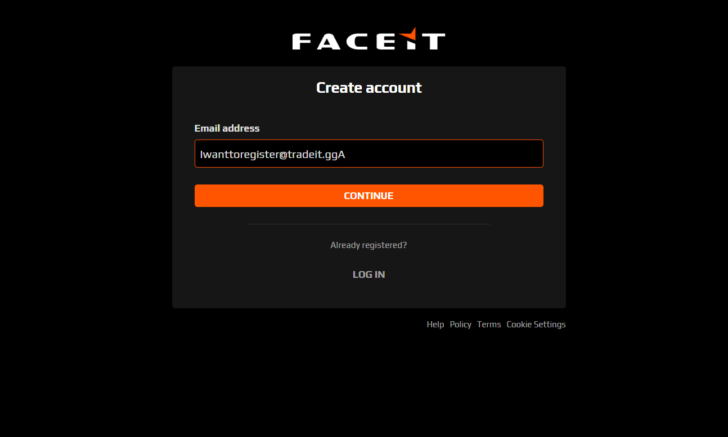Click the orange CONTINUE button
The image size is (728, 437).
[369, 196]
